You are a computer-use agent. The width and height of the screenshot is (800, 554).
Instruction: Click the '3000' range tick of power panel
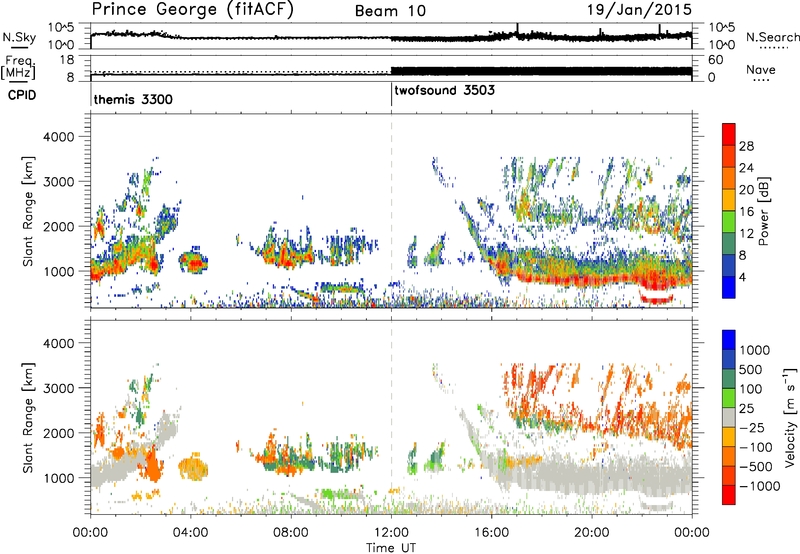[59, 182]
